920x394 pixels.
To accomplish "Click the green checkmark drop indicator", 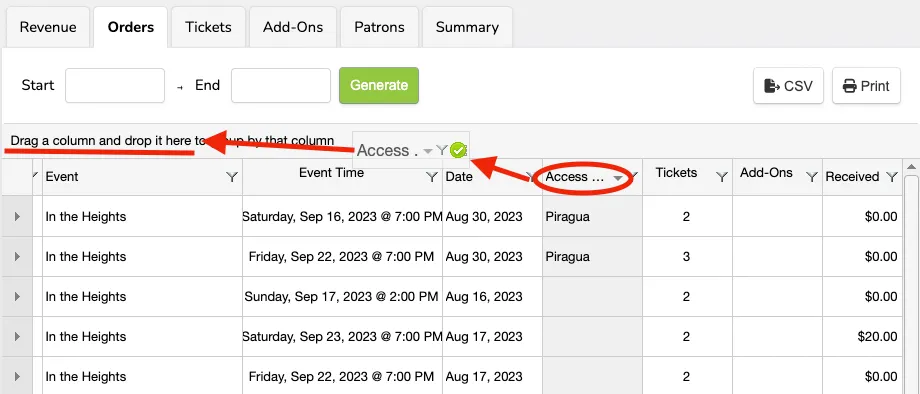I will pos(458,151).
